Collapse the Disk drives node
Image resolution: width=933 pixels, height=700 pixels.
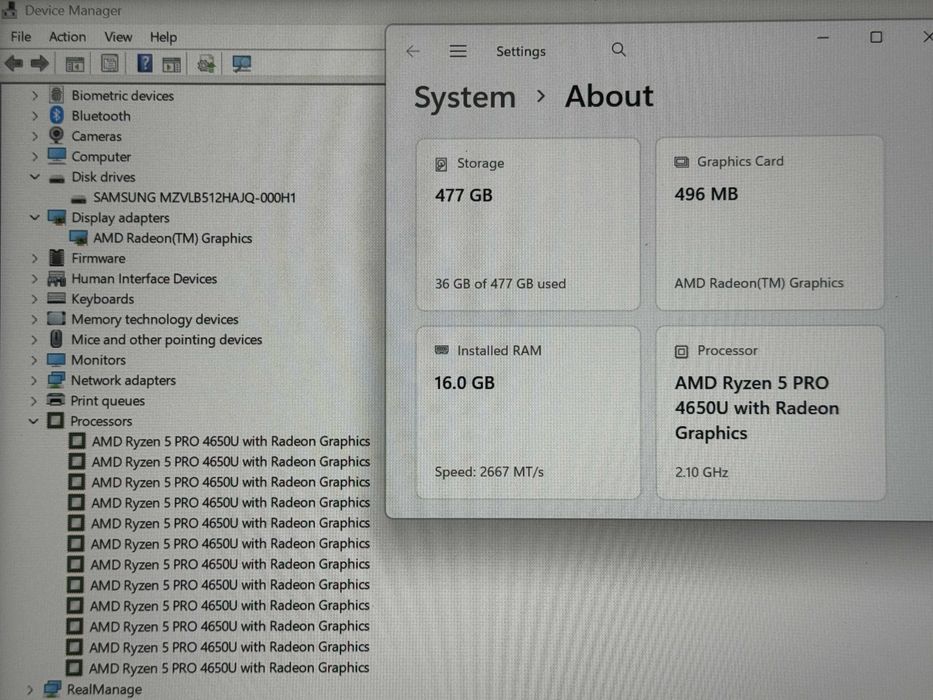(34, 177)
